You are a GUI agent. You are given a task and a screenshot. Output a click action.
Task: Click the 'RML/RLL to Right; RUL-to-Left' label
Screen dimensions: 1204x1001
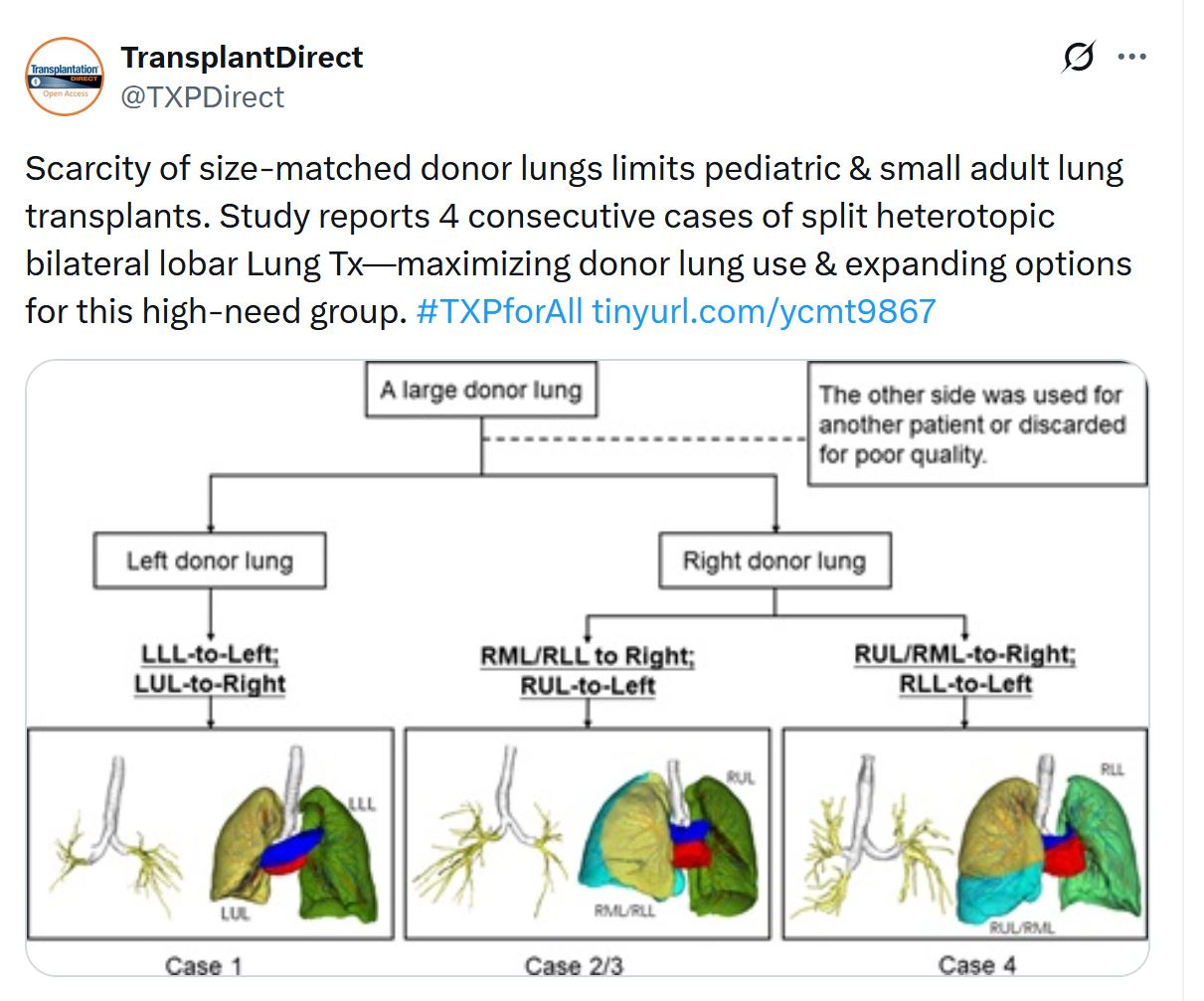point(588,671)
